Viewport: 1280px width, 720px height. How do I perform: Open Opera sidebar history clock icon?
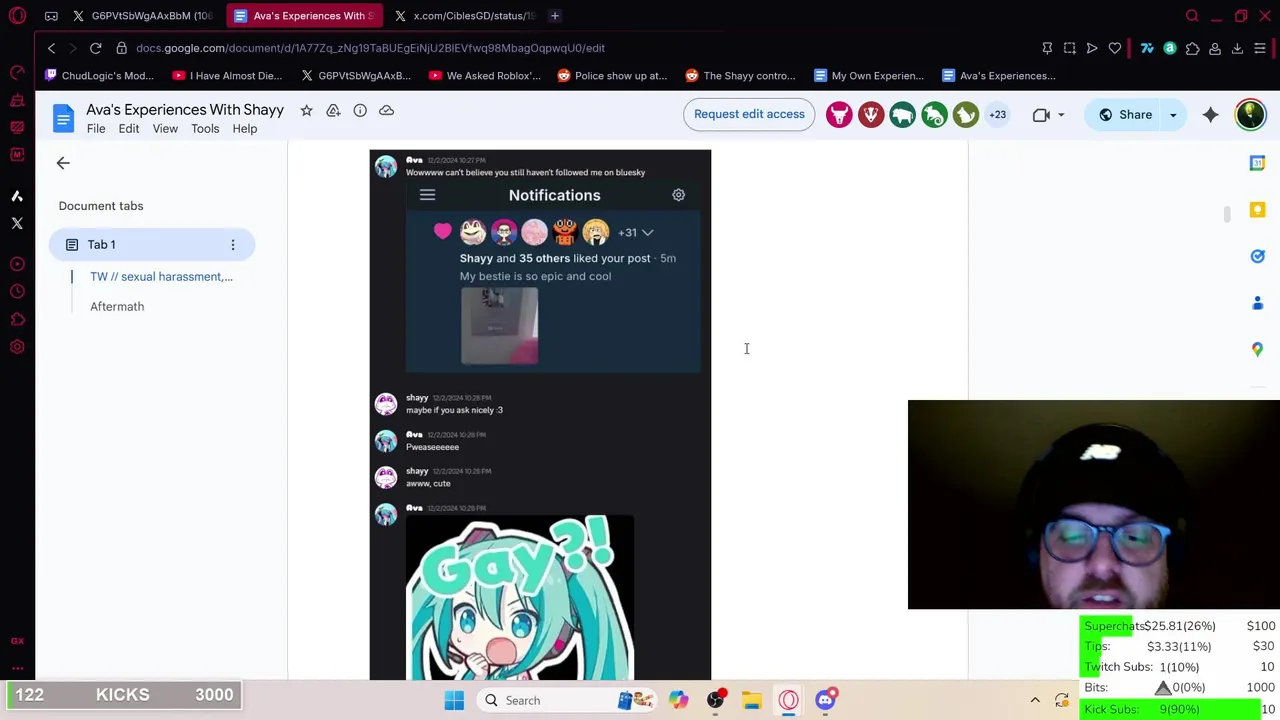tap(17, 292)
